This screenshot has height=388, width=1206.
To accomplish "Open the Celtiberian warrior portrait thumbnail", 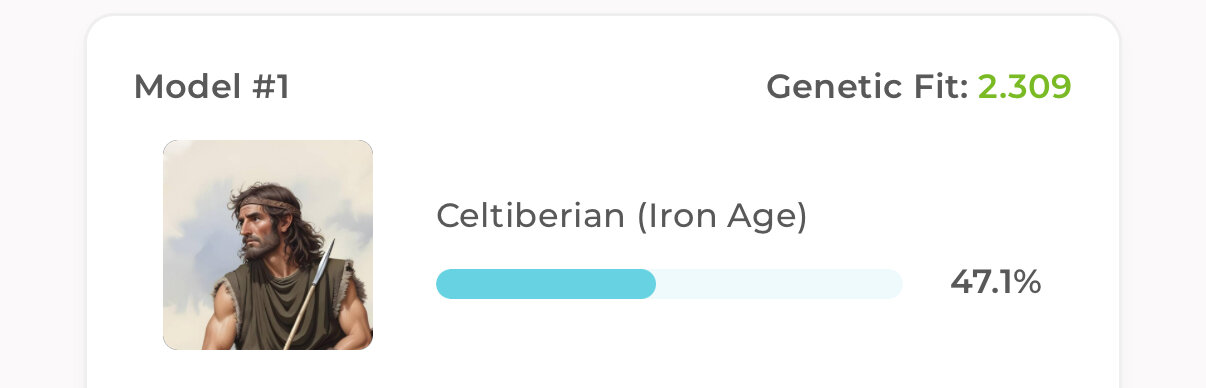I will (x=268, y=245).
